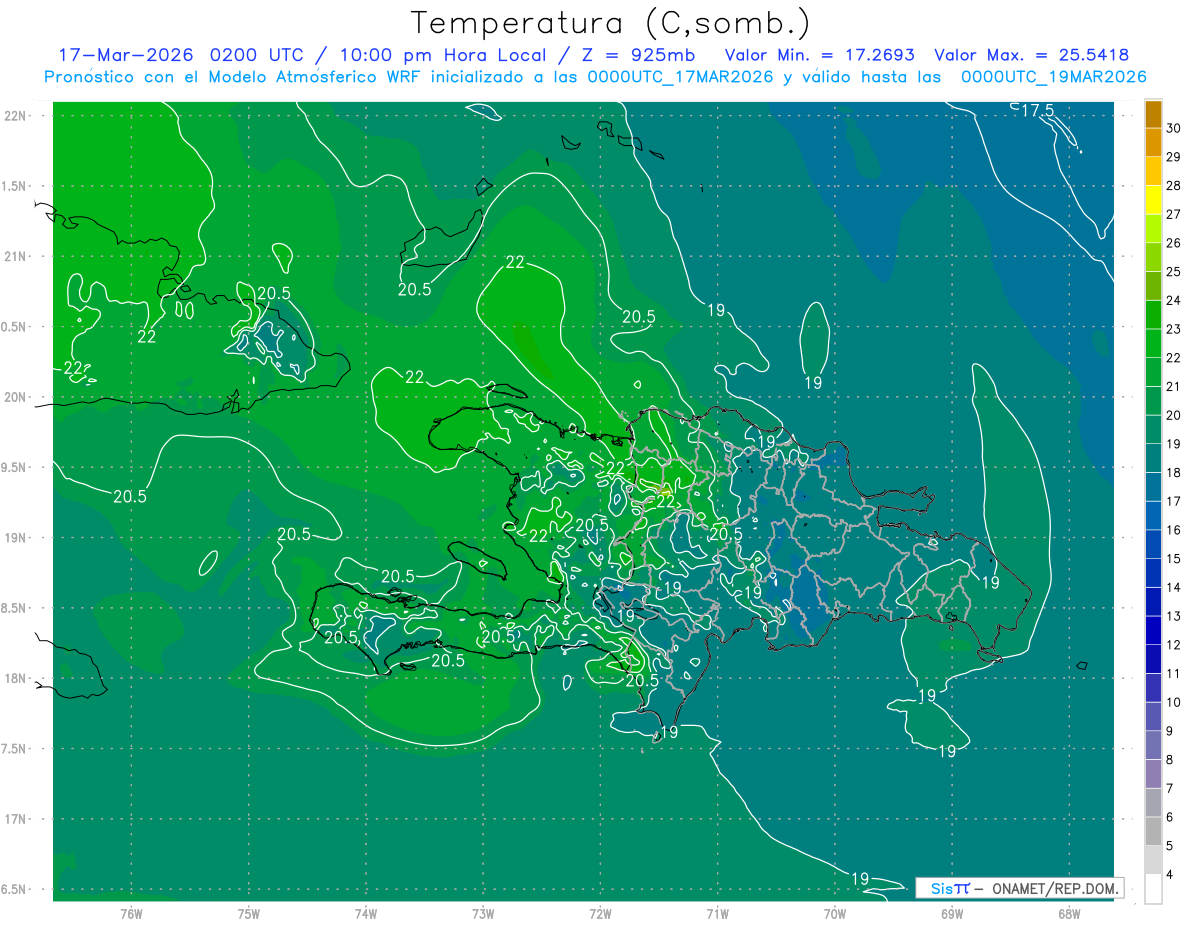1200x927 pixels.
Task: Click the Temperatura (C,somb.) chart title
Action: [611, 22]
